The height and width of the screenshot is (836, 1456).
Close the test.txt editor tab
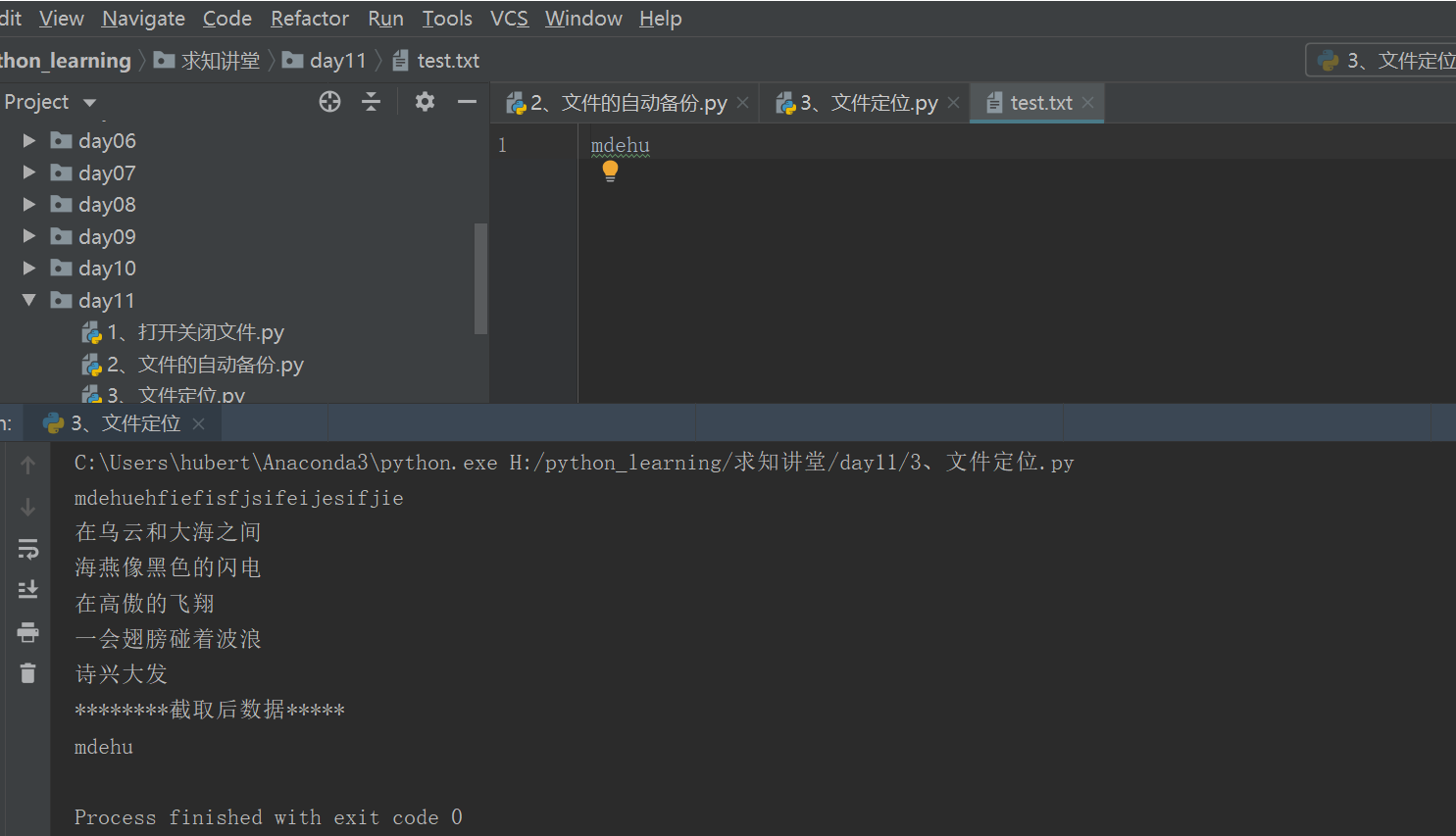[1087, 102]
